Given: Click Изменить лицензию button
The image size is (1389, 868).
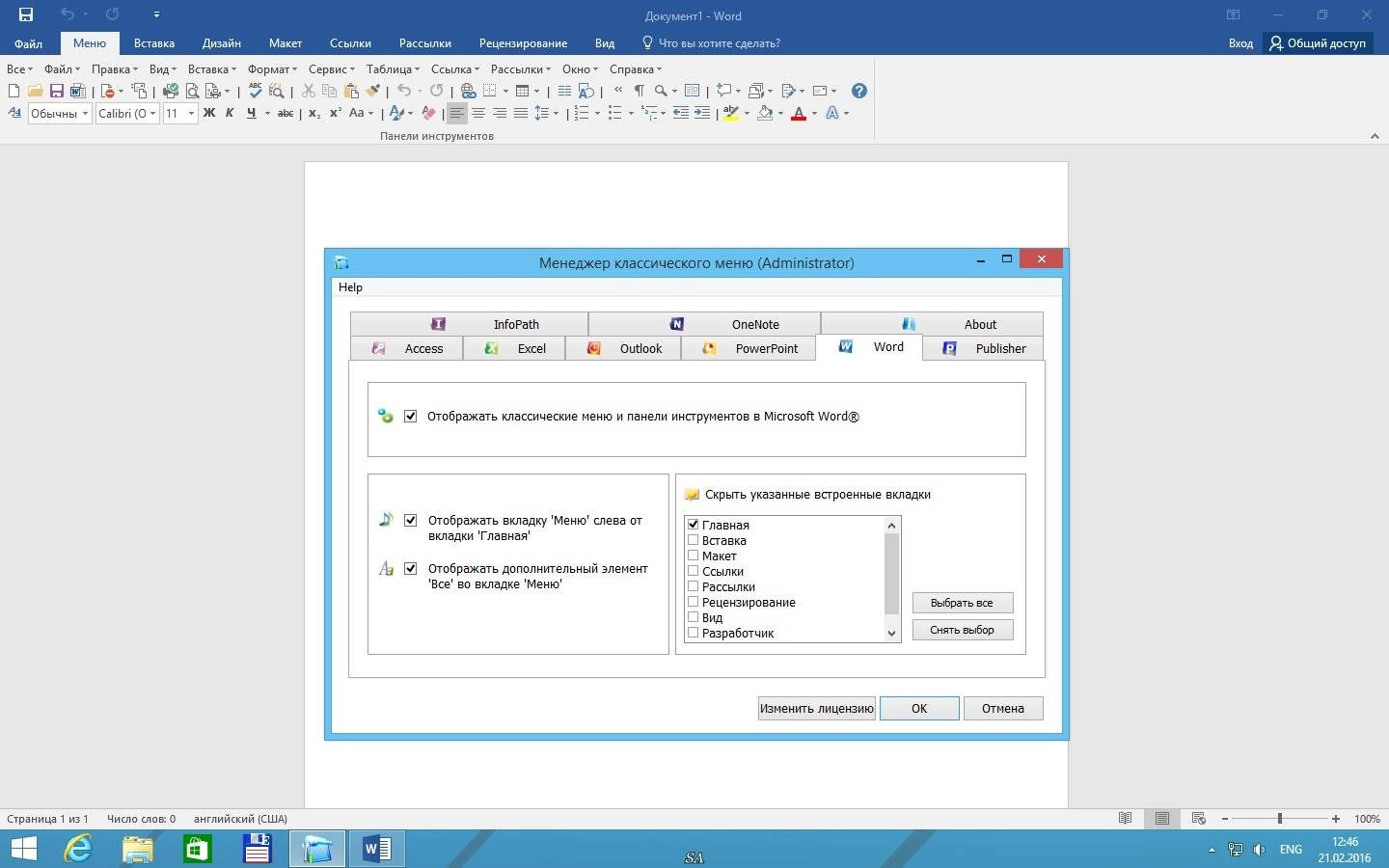Looking at the screenshot, I should (816, 708).
